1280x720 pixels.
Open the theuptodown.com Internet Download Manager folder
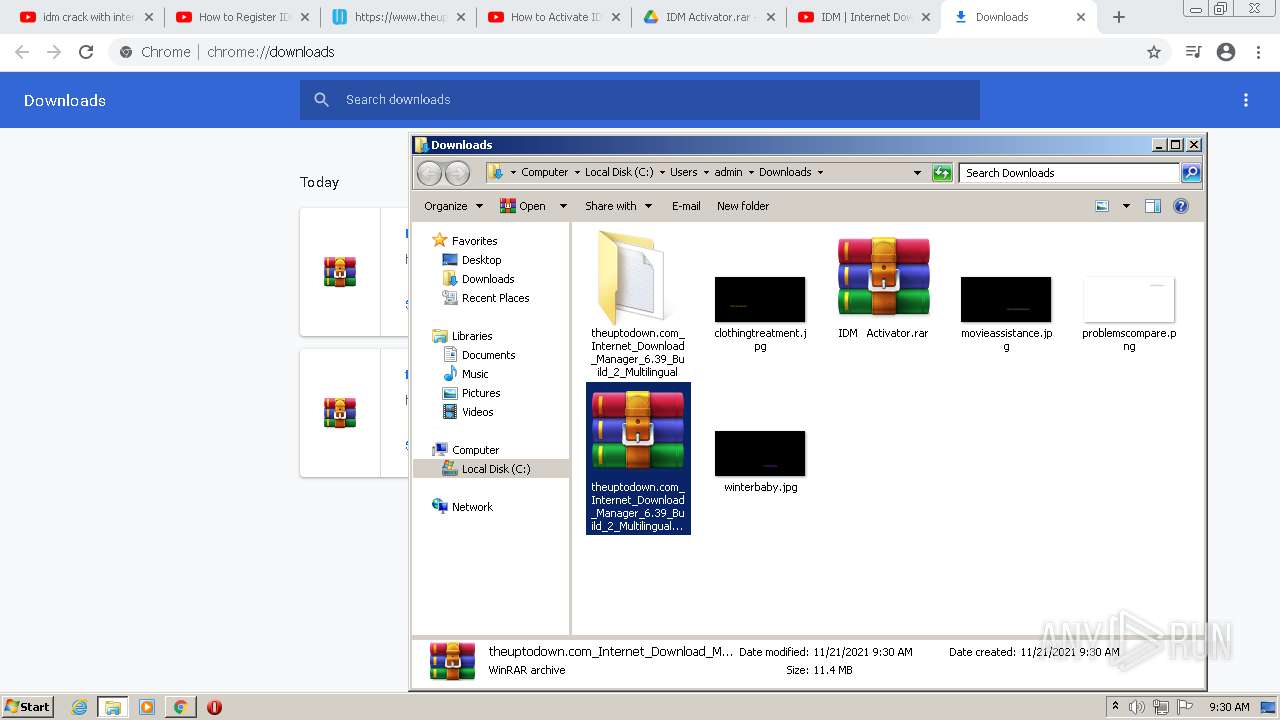point(638,304)
